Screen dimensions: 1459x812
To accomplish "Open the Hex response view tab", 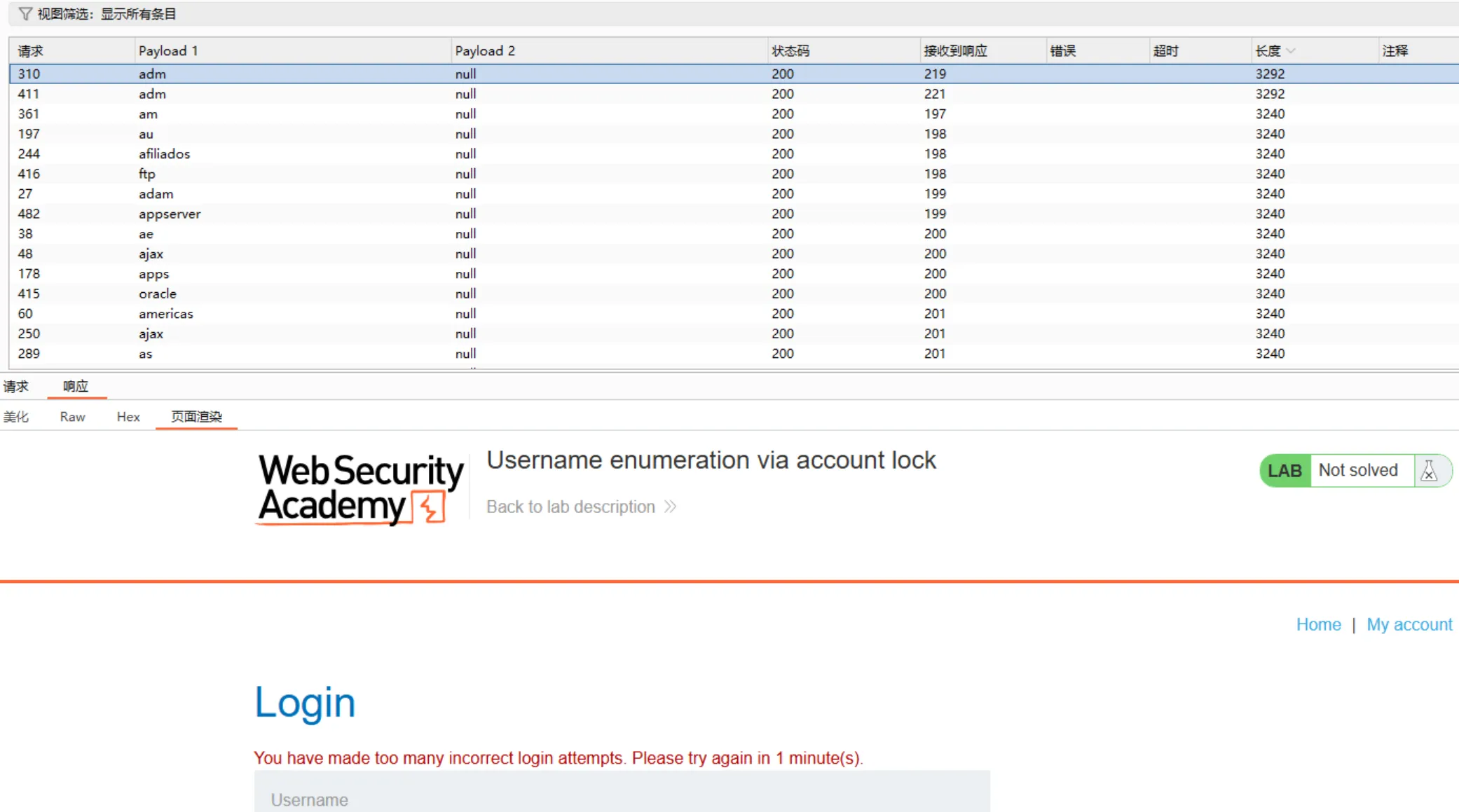I will click(128, 417).
